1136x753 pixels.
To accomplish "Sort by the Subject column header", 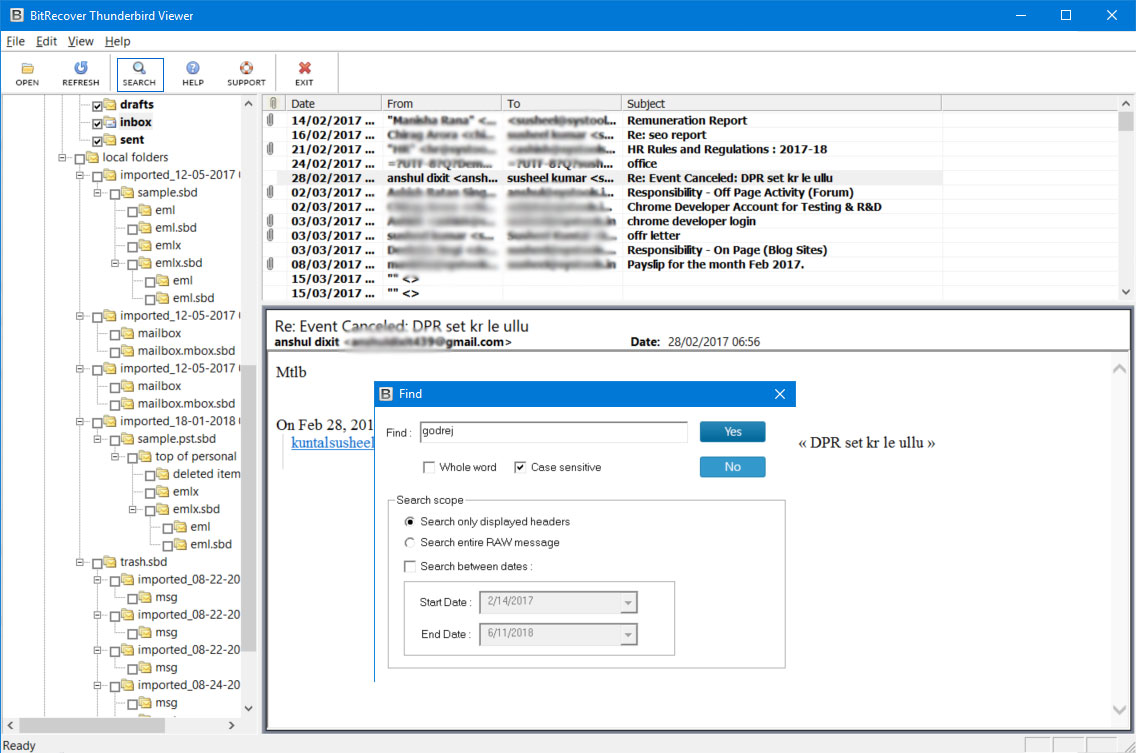I will click(x=781, y=103).
